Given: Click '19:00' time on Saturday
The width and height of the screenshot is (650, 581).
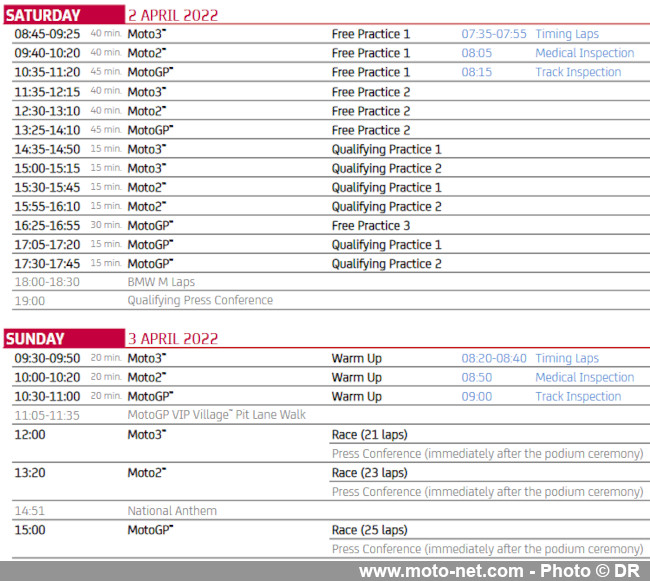Looking at the screenshot, I should coord(30,301).
